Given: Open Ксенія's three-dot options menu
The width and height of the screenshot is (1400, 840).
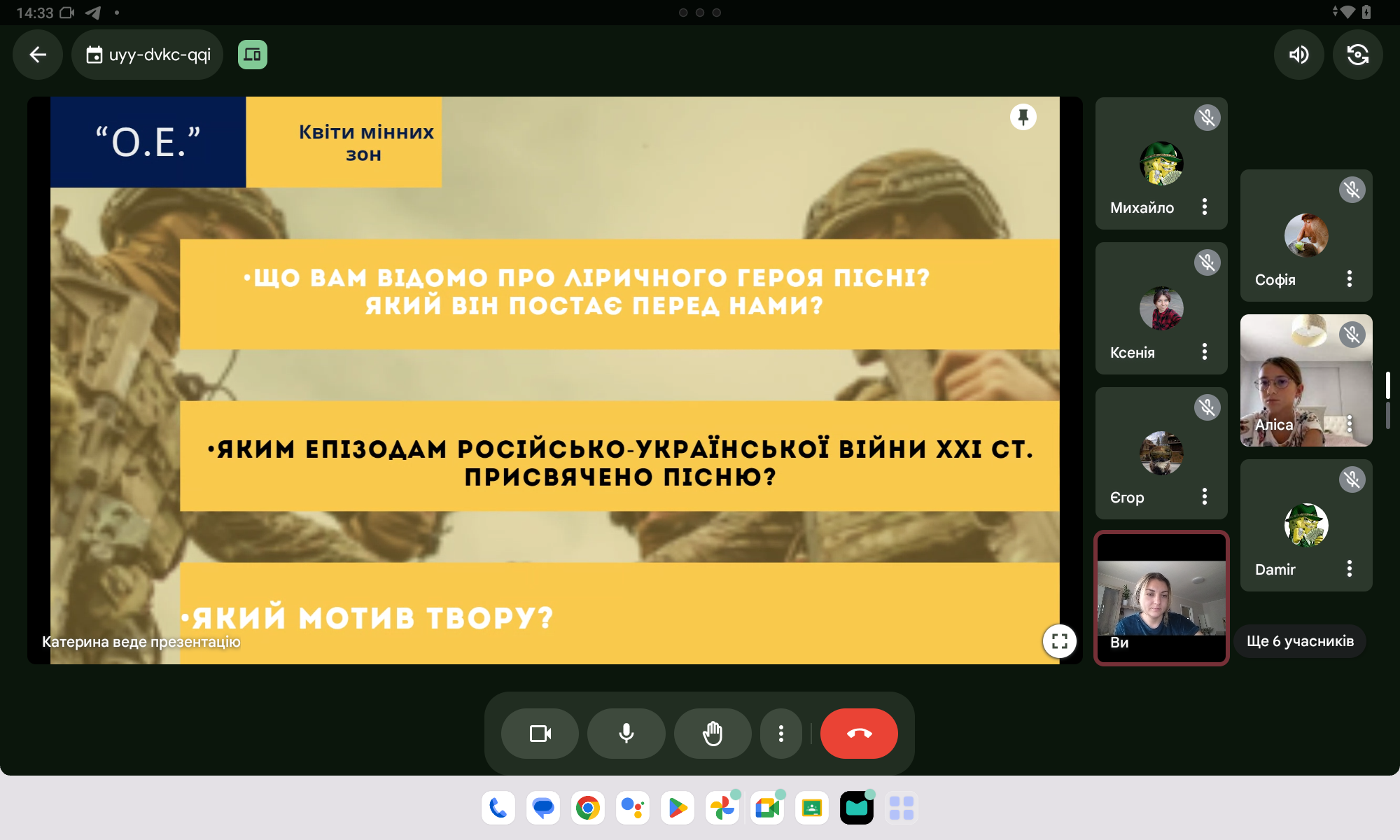Looking at the screenshot, I should pyautogui.click(x=1205, y=351).
